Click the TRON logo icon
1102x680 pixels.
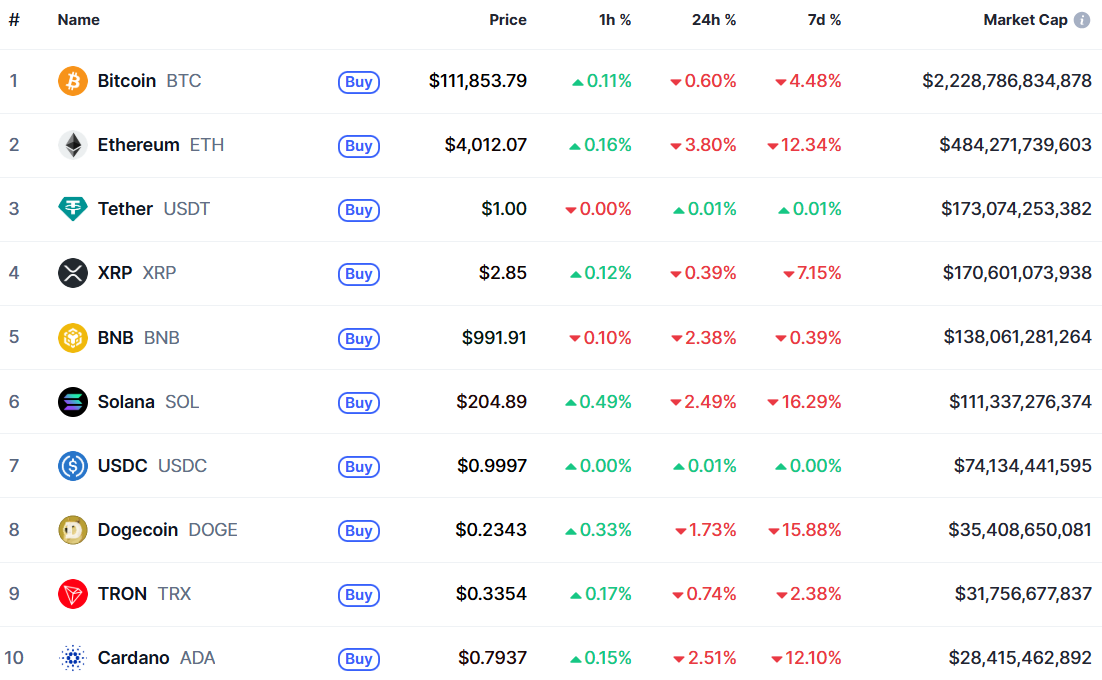tap(73, 594)
